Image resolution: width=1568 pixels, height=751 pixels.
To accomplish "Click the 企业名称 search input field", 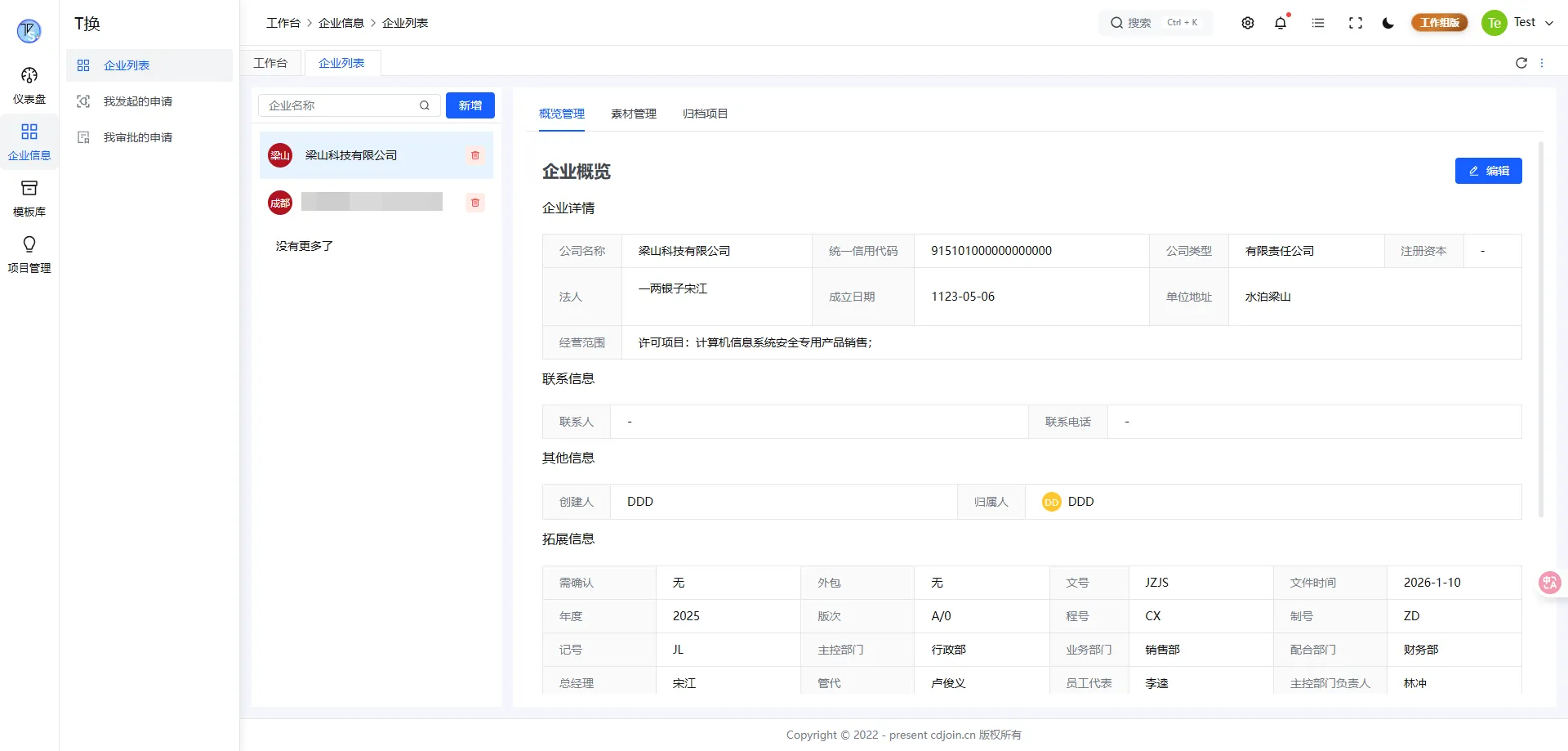I will [x=343, y=105].
